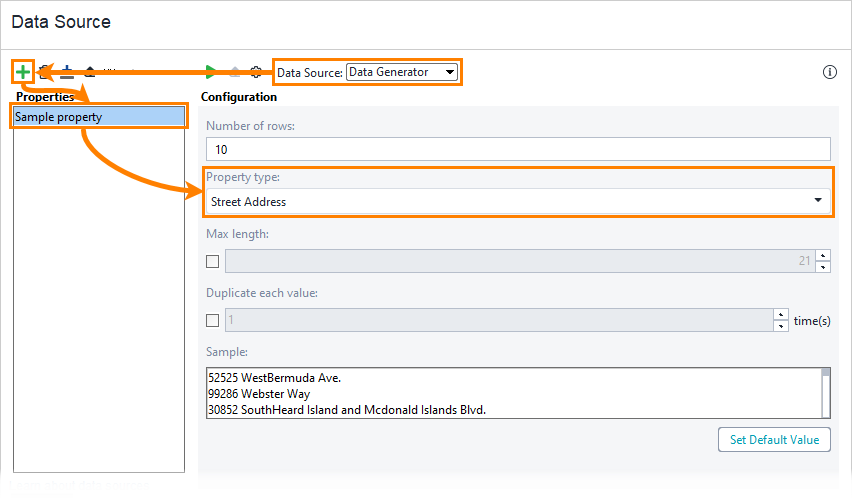852x499 pixels.
Task: Decrement the Duplicate each value spinner
Action: 780,326
